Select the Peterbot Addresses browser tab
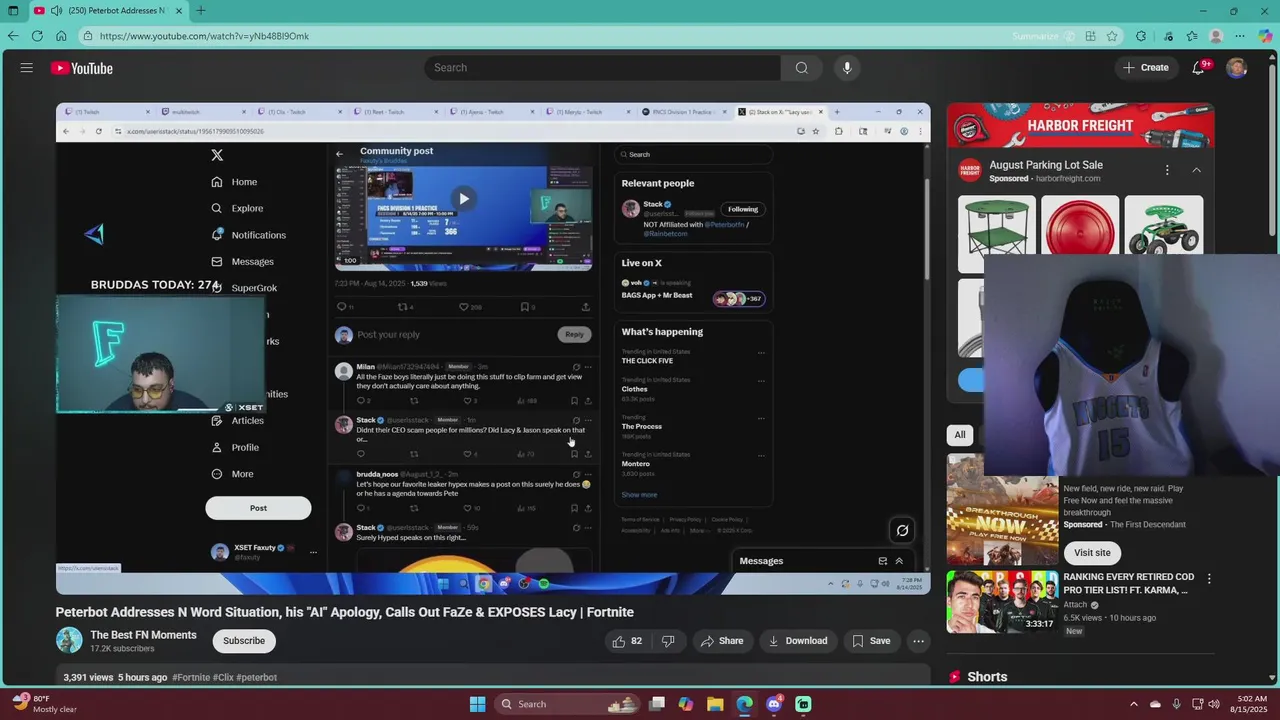This screenshot has width=1280, height=720. tap(108, 11)
